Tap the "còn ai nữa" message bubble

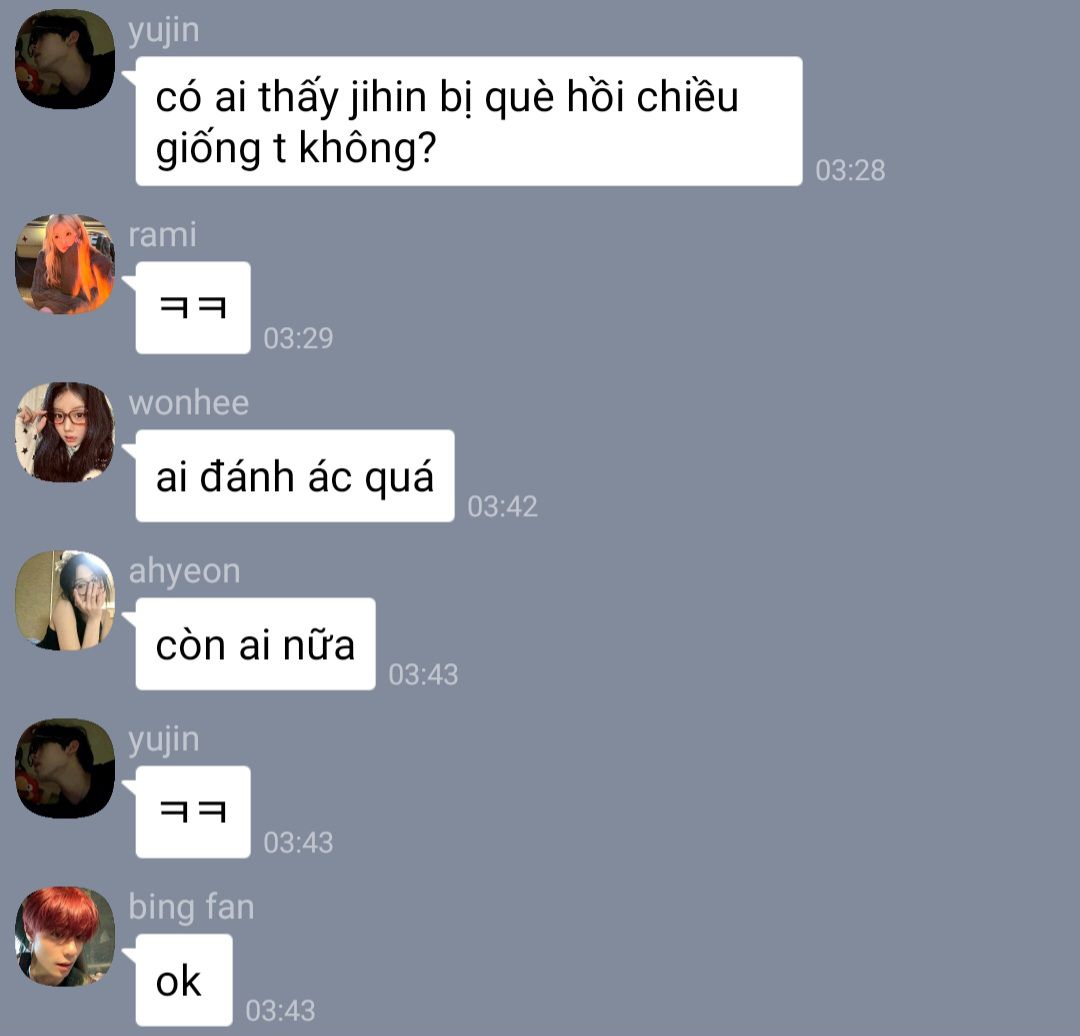(x=256, y=644)
